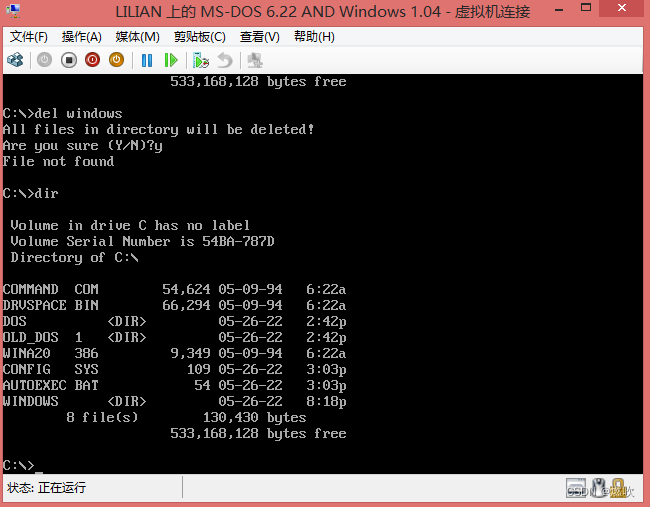The width and height of the screenshot is (650, 507).
Task: Click the OLD_DOS directory row
Action: pos(174,337)
